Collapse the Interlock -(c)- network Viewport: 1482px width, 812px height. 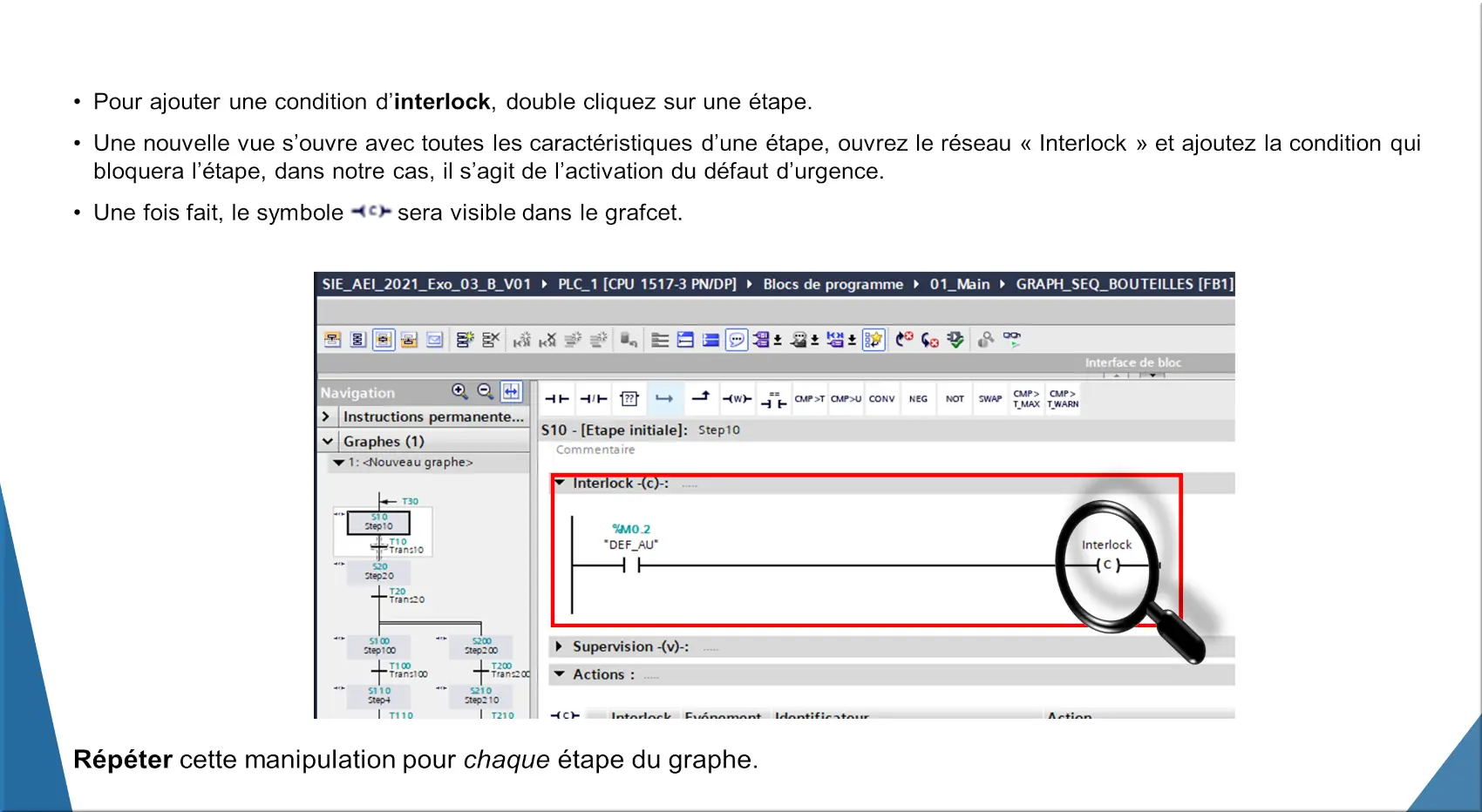(561, 483)
